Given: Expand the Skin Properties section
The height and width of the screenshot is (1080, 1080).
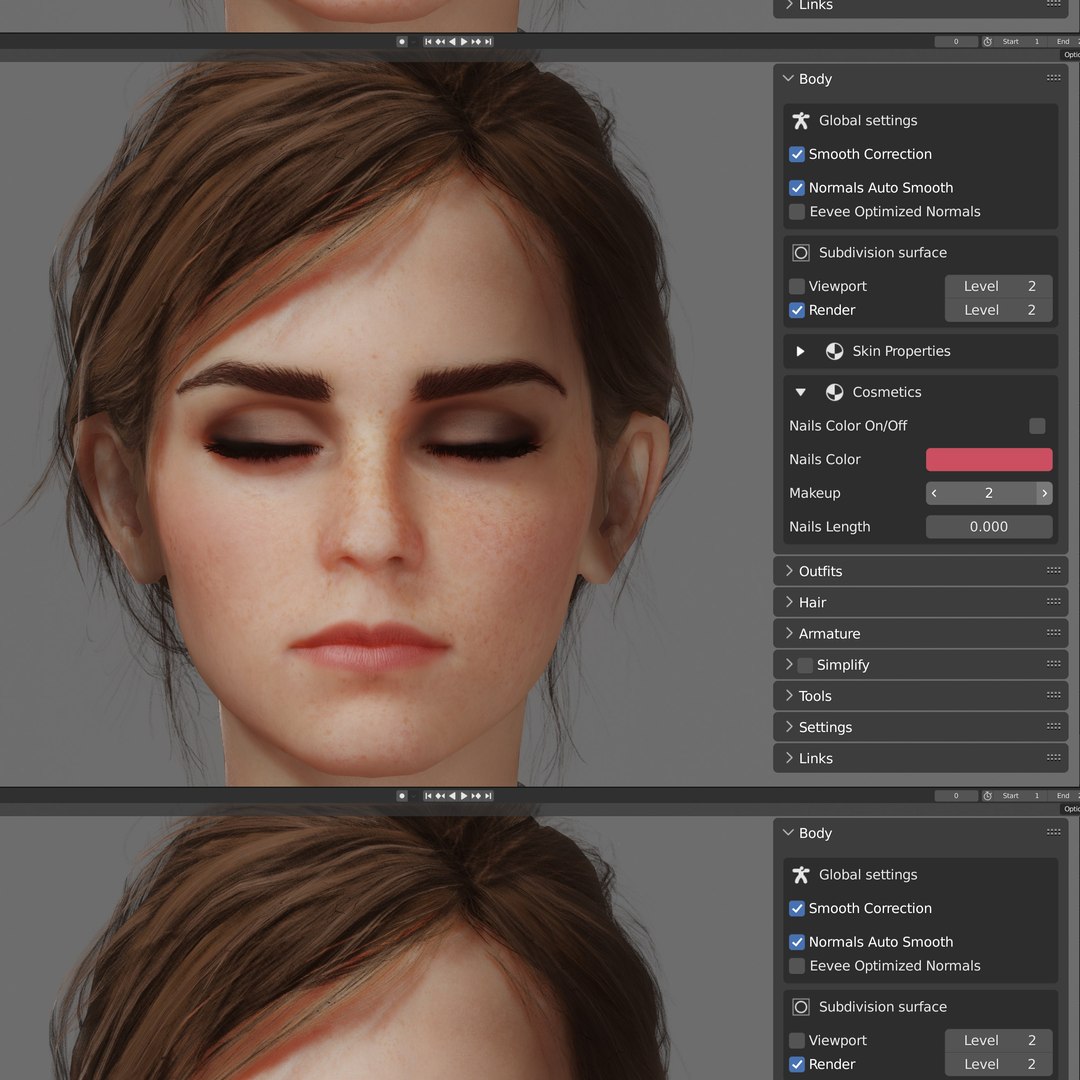Looking at the screenshot, I should [x=800, y=351].
